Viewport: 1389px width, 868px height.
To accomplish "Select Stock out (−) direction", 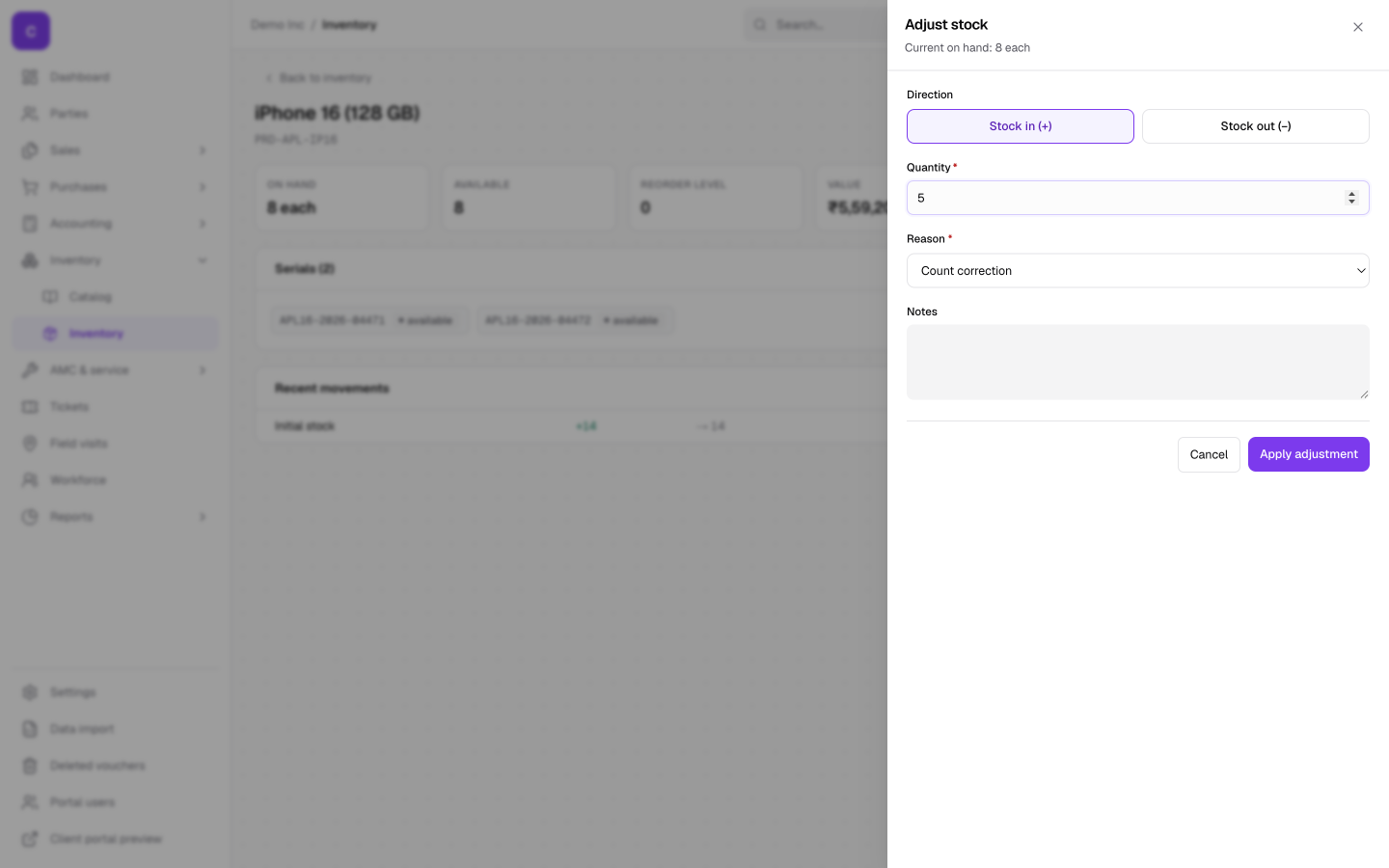I will coord(1255,126).
